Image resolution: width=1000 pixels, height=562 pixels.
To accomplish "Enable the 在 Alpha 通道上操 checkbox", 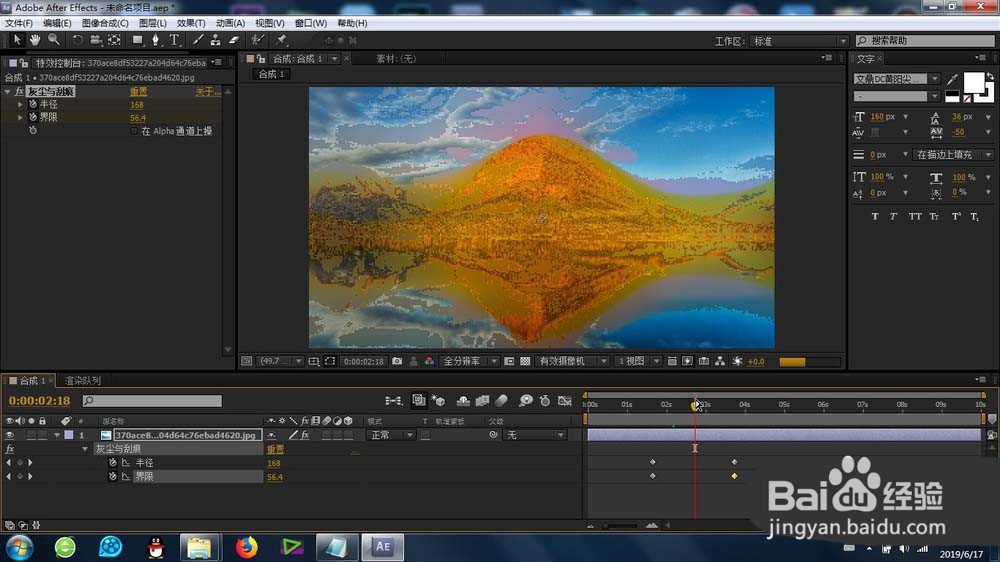I will pyautogui.click(x=135, y=131).
